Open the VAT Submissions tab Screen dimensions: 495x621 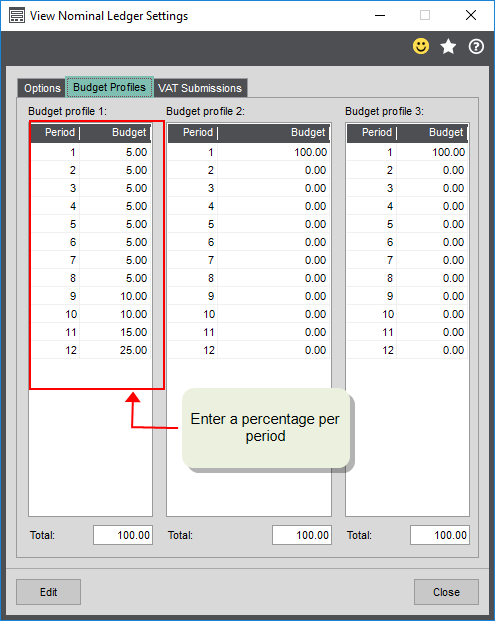coord(200,88)
